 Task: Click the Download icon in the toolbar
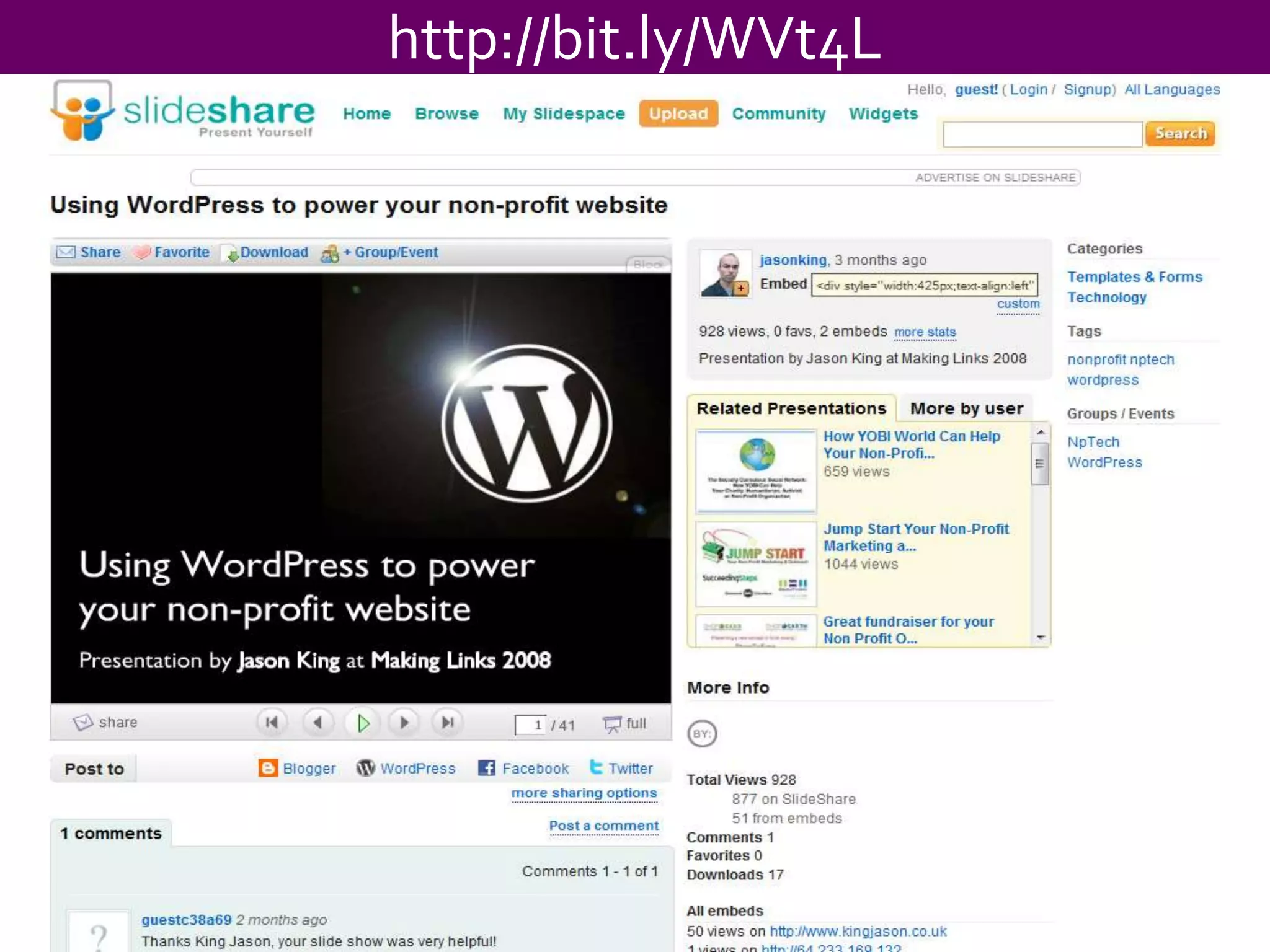(x=232, y=254)
